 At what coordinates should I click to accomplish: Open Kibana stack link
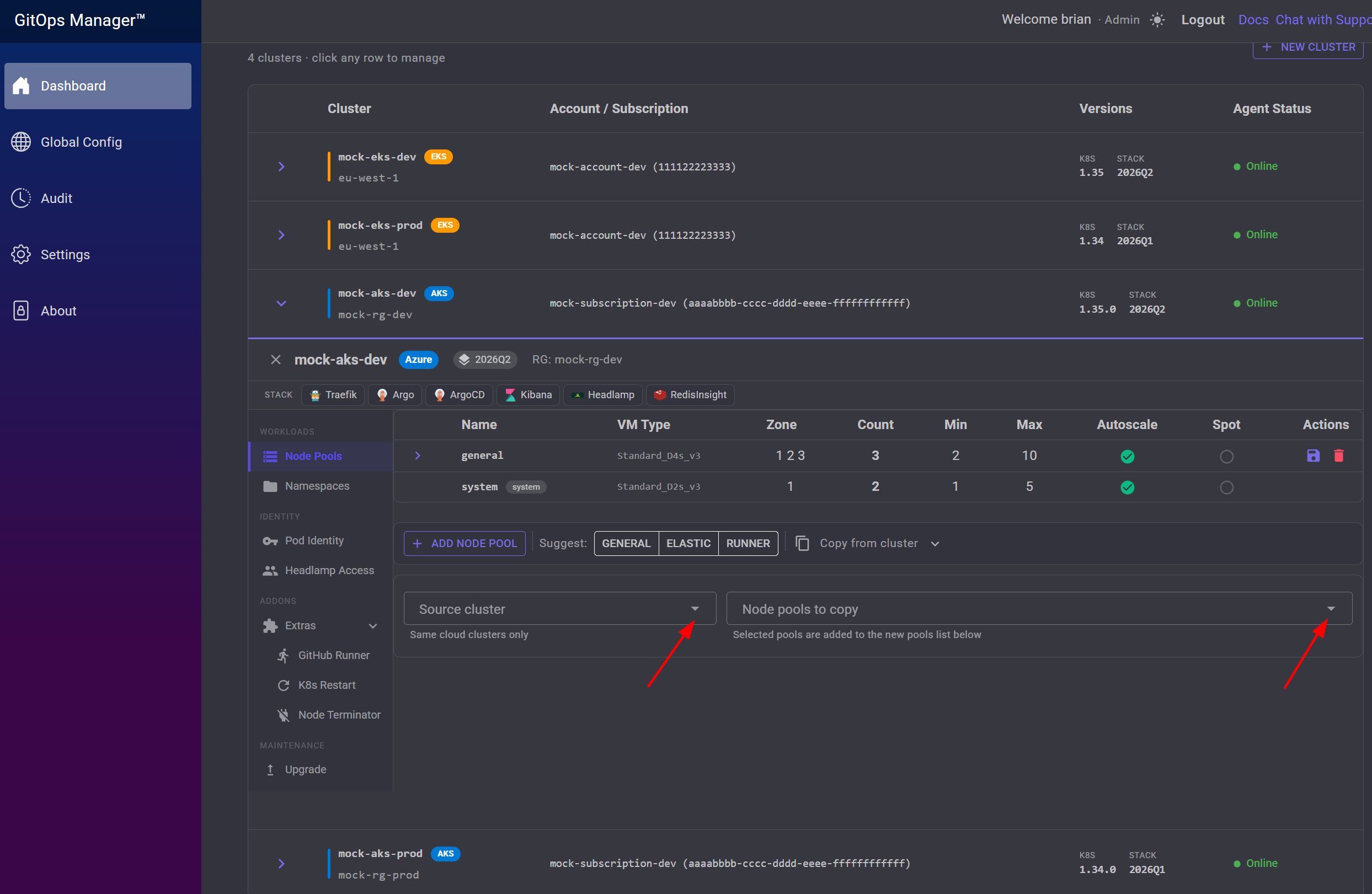[x=528, y=395]
